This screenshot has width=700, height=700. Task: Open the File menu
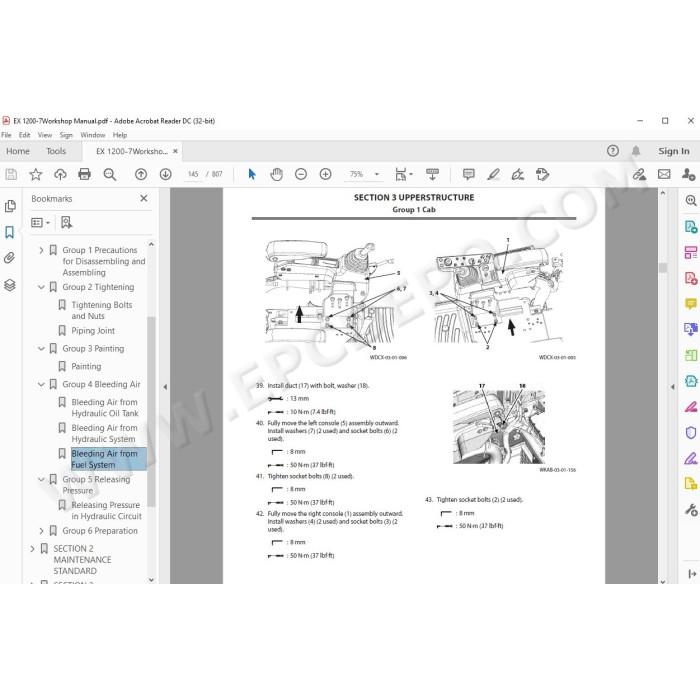point(6,135)
